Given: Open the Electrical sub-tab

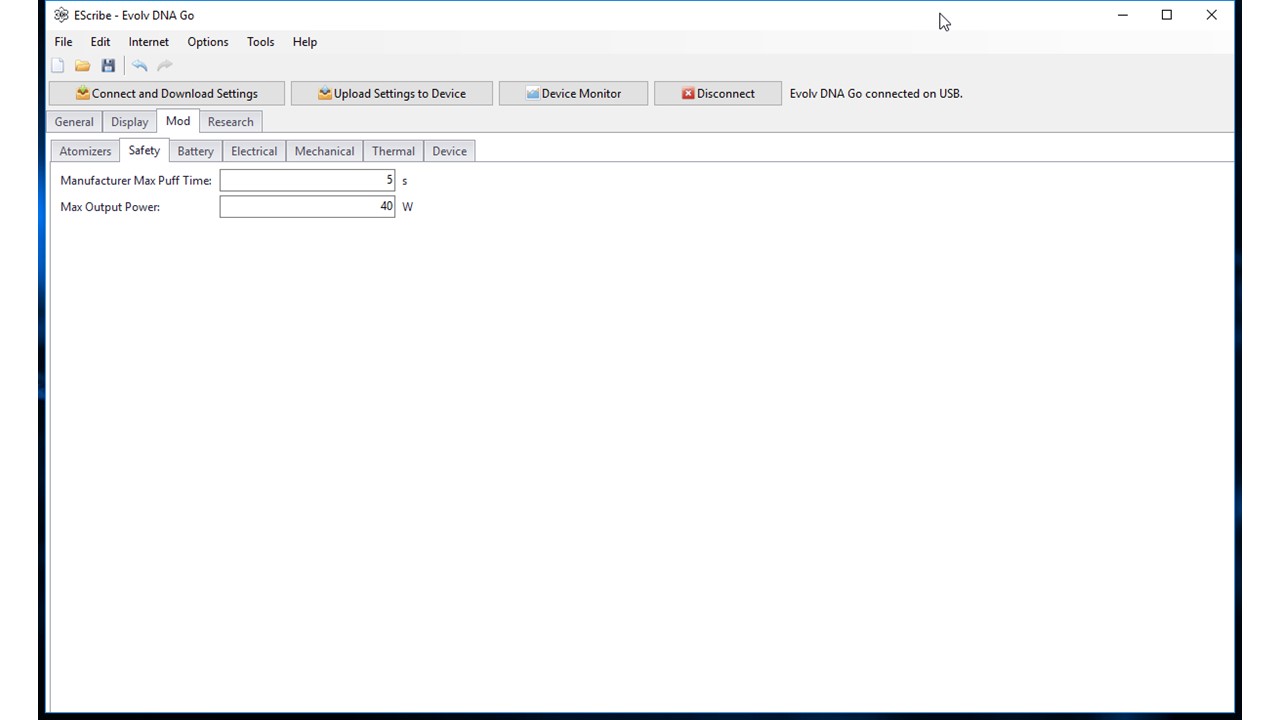Looking at the screenshot, I should tap(254, 151).
